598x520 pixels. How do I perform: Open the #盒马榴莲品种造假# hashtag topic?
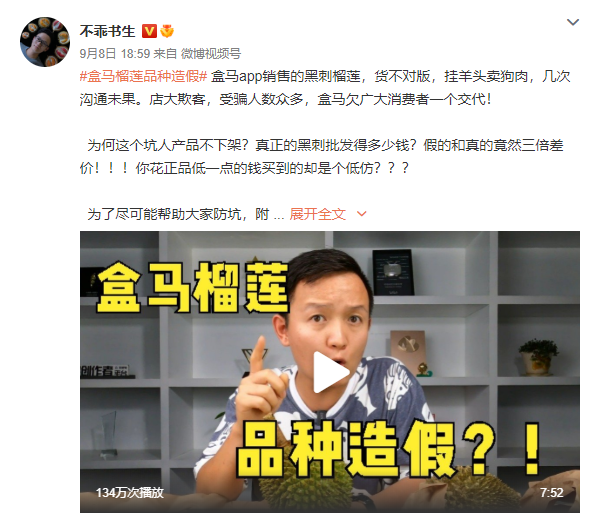143,76
